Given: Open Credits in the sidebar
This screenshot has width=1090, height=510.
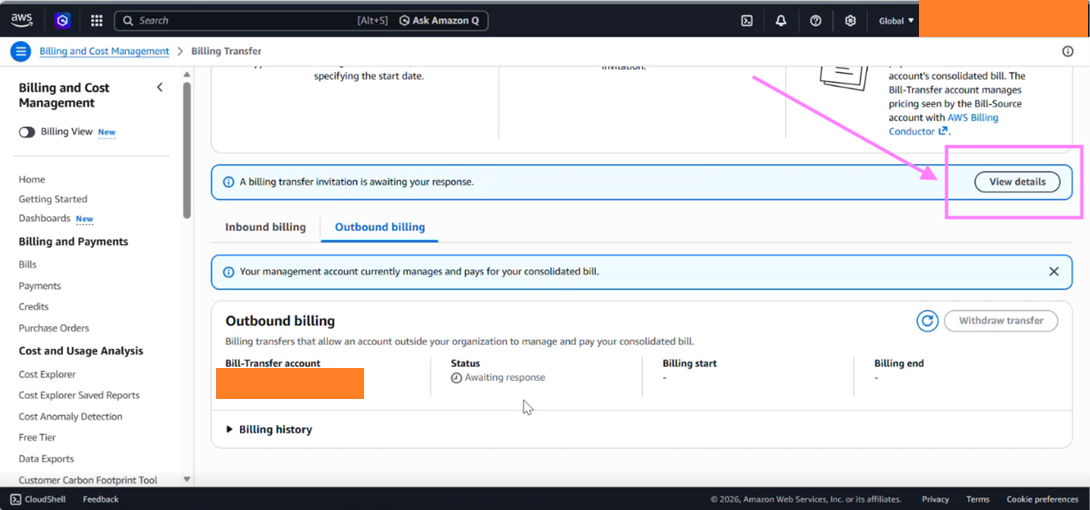Looking at the screenshot, I should 33,306.
